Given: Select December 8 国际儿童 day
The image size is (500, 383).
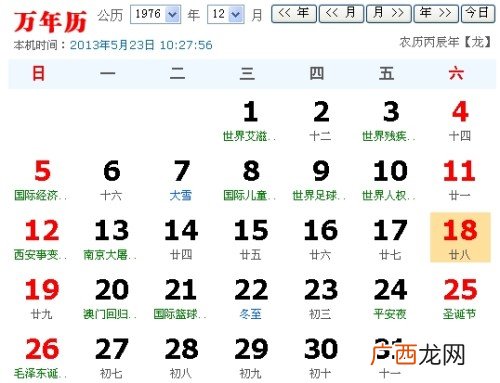Looking at the screenshot, I should tap(250, 180).
